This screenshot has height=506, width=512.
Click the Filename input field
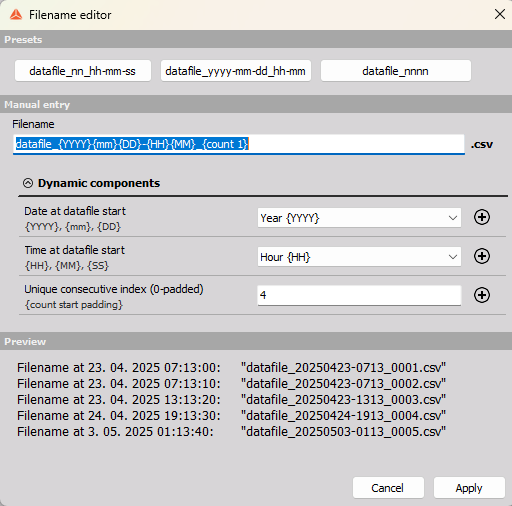239,144
